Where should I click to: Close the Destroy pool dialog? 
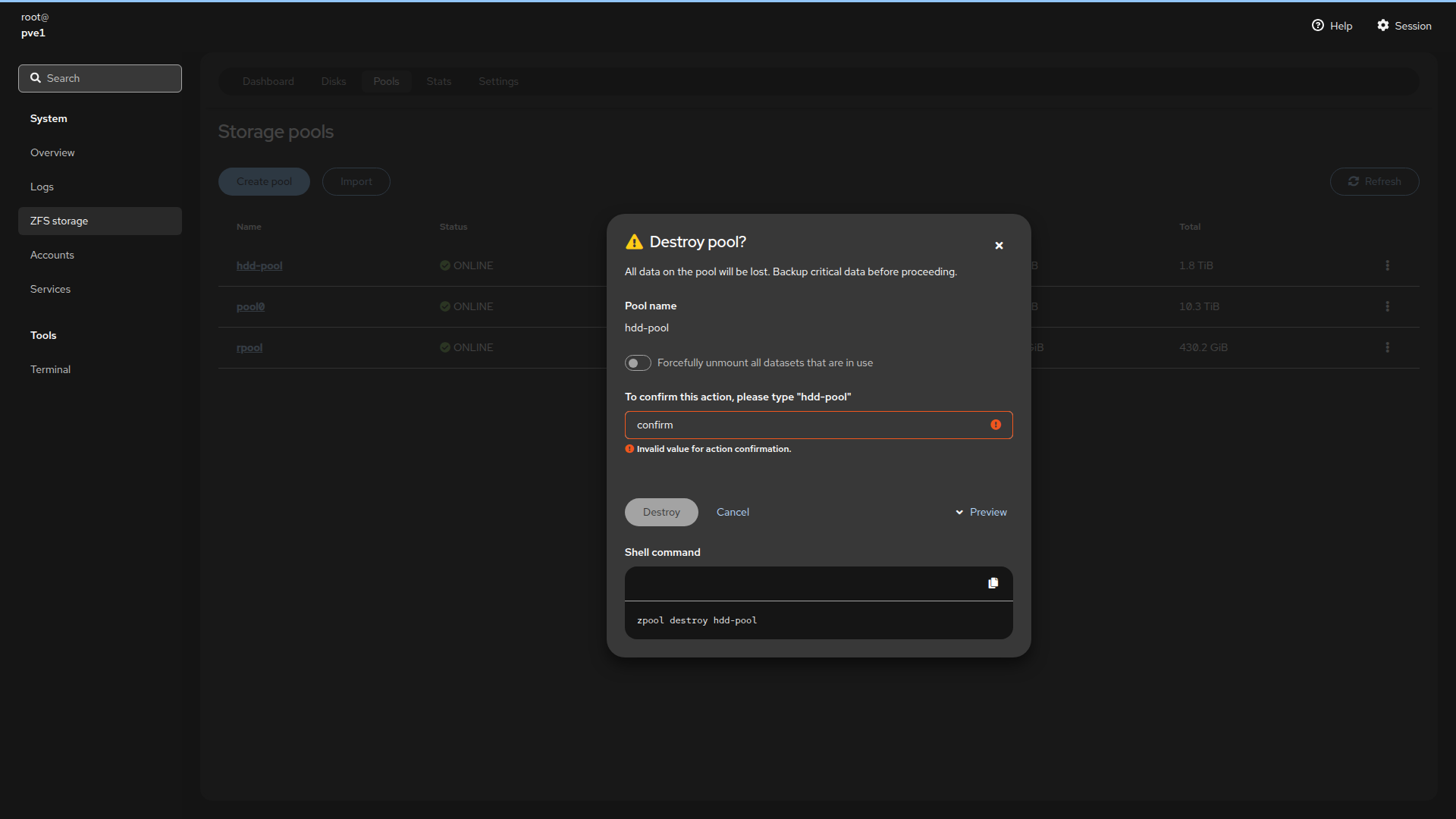pyautogui.click(x=999, y=246)
